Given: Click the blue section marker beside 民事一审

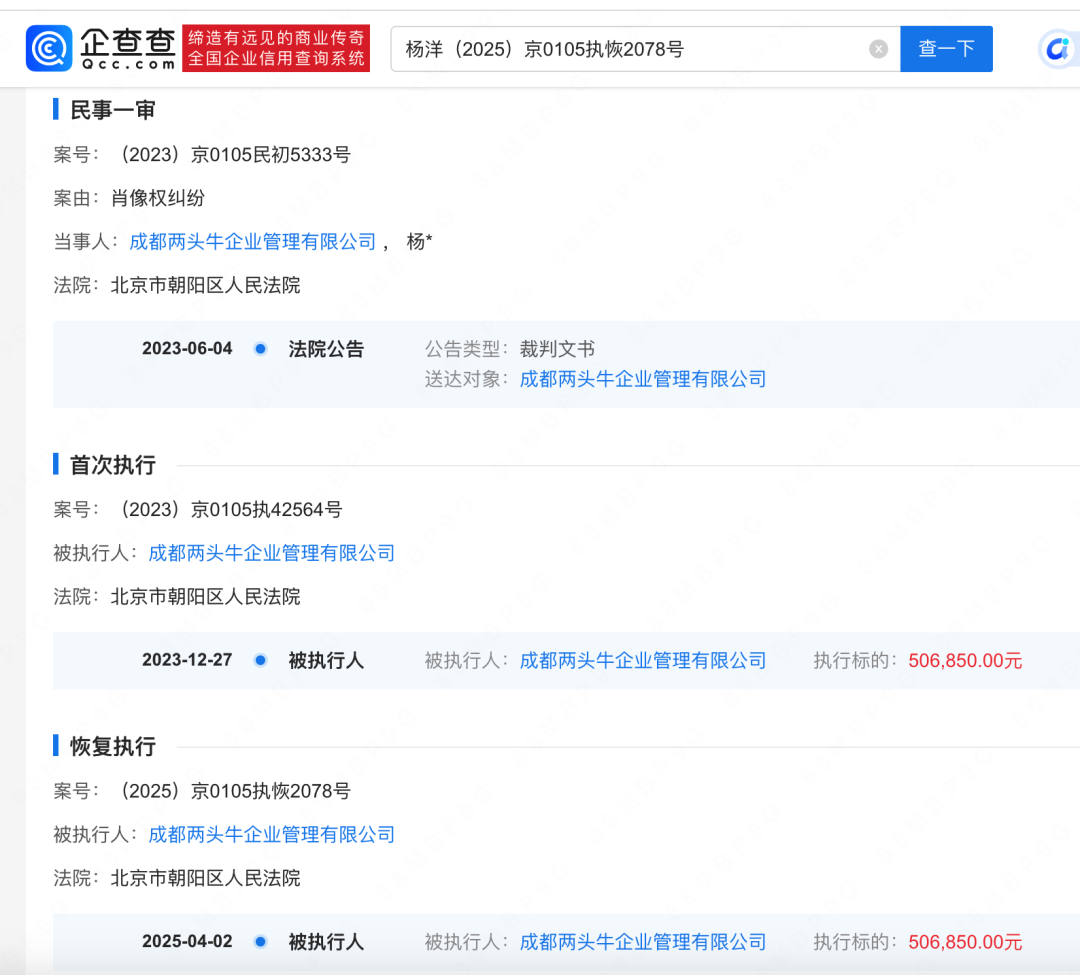Looking at the screenshot, I should pyautogui.click(x=54, y=109).
